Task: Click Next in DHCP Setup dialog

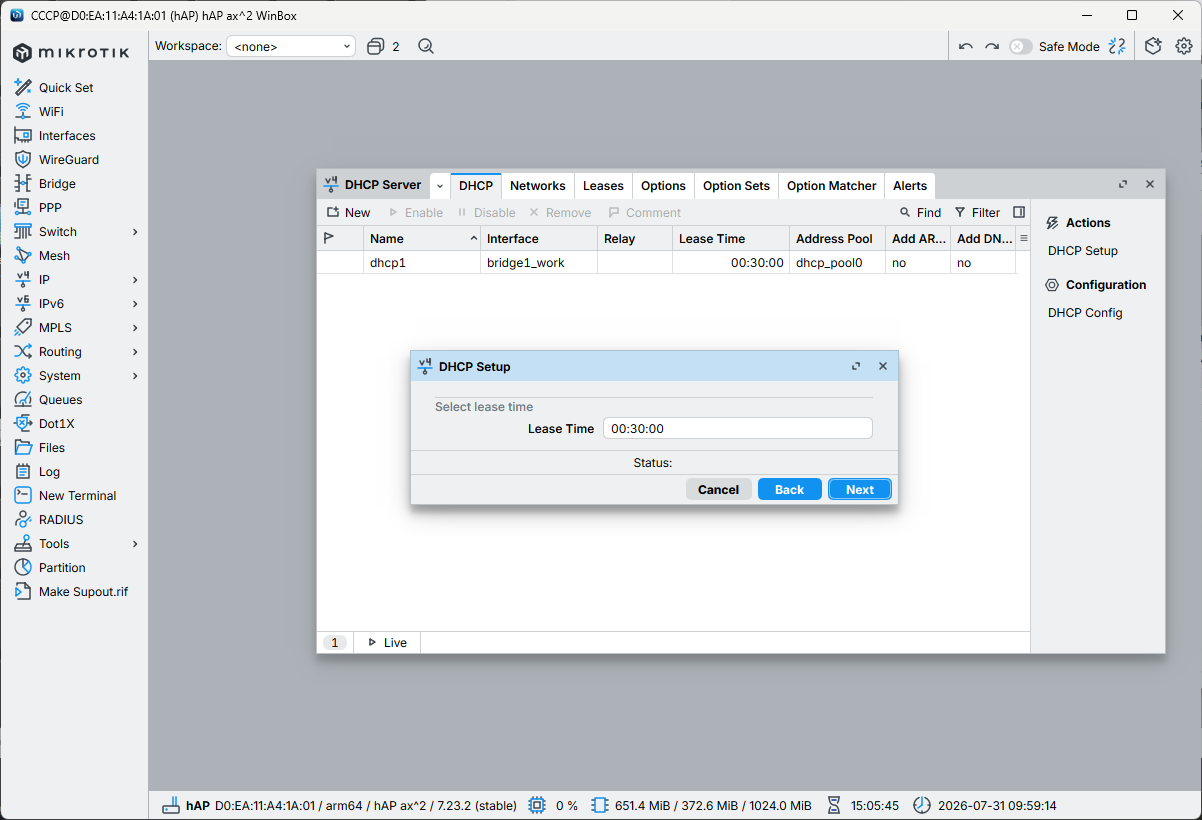Action: 860,489
